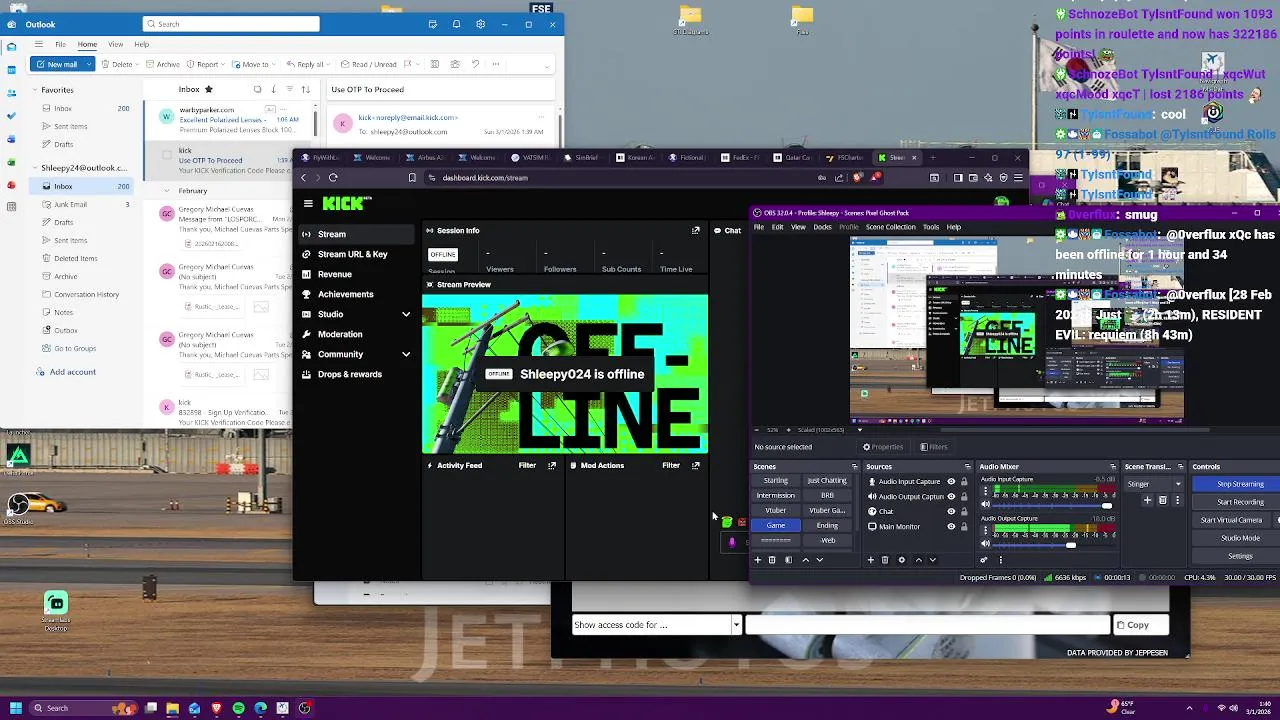Open New mail dropdown arrow
The width and height of the screenshot is (1280, 720).
coord(88,64)
